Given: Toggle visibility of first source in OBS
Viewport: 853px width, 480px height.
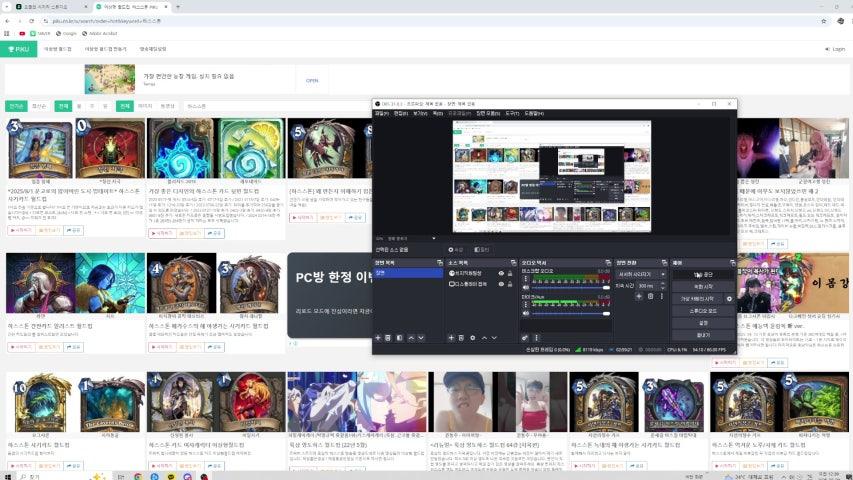Looking at the screenshot, I should pos(501,273).
